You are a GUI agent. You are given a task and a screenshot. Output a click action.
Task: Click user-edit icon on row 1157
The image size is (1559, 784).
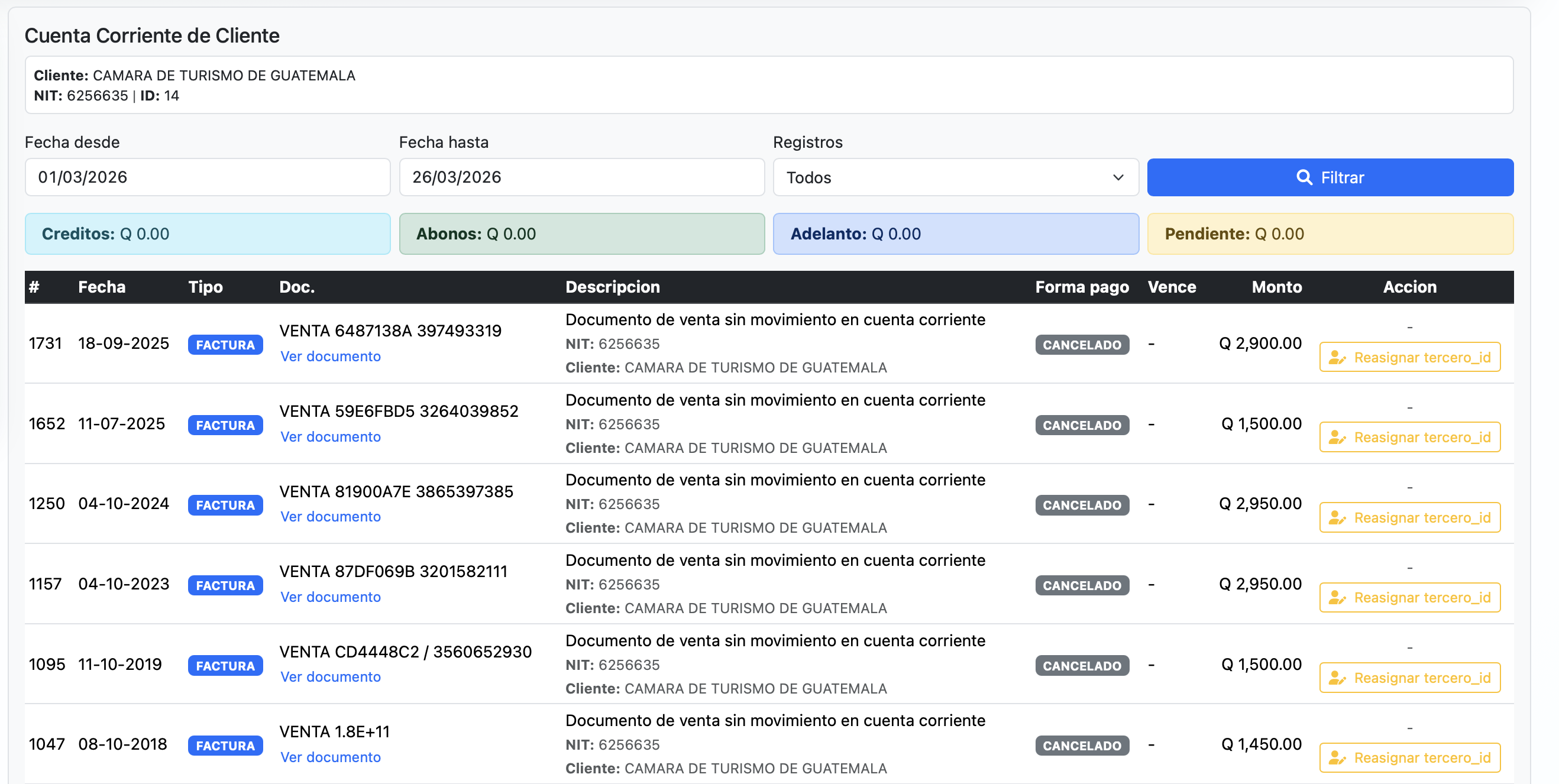pos(1336,598)
